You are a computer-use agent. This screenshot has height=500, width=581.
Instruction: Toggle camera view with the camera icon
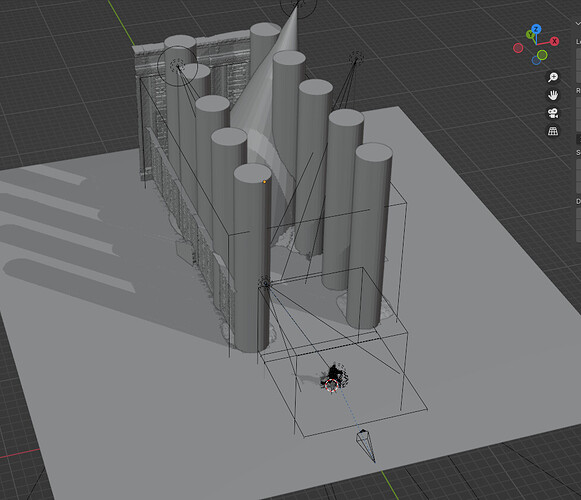click(553, 113)
